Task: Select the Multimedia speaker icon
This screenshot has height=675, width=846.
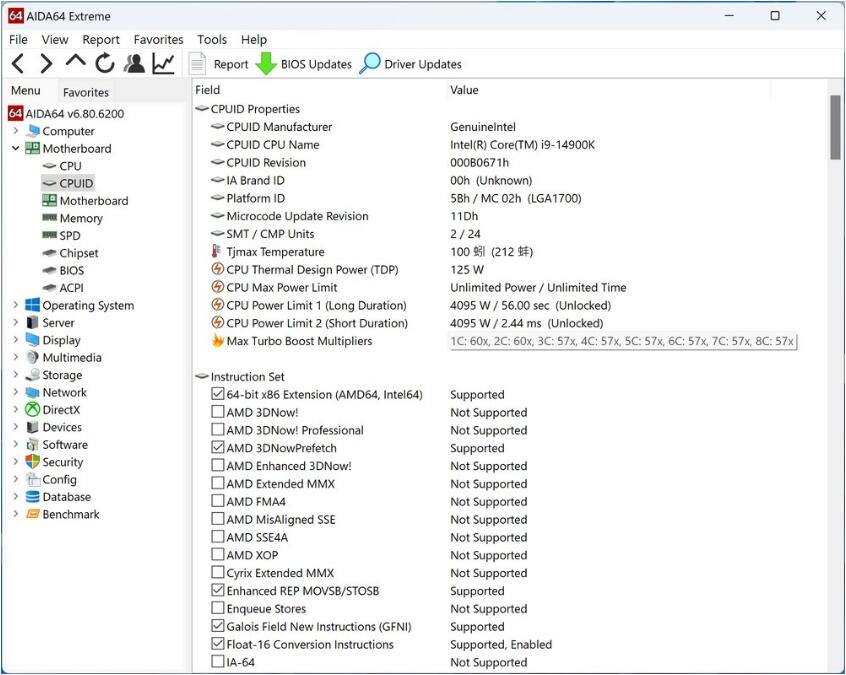Action: coord(33,357)
